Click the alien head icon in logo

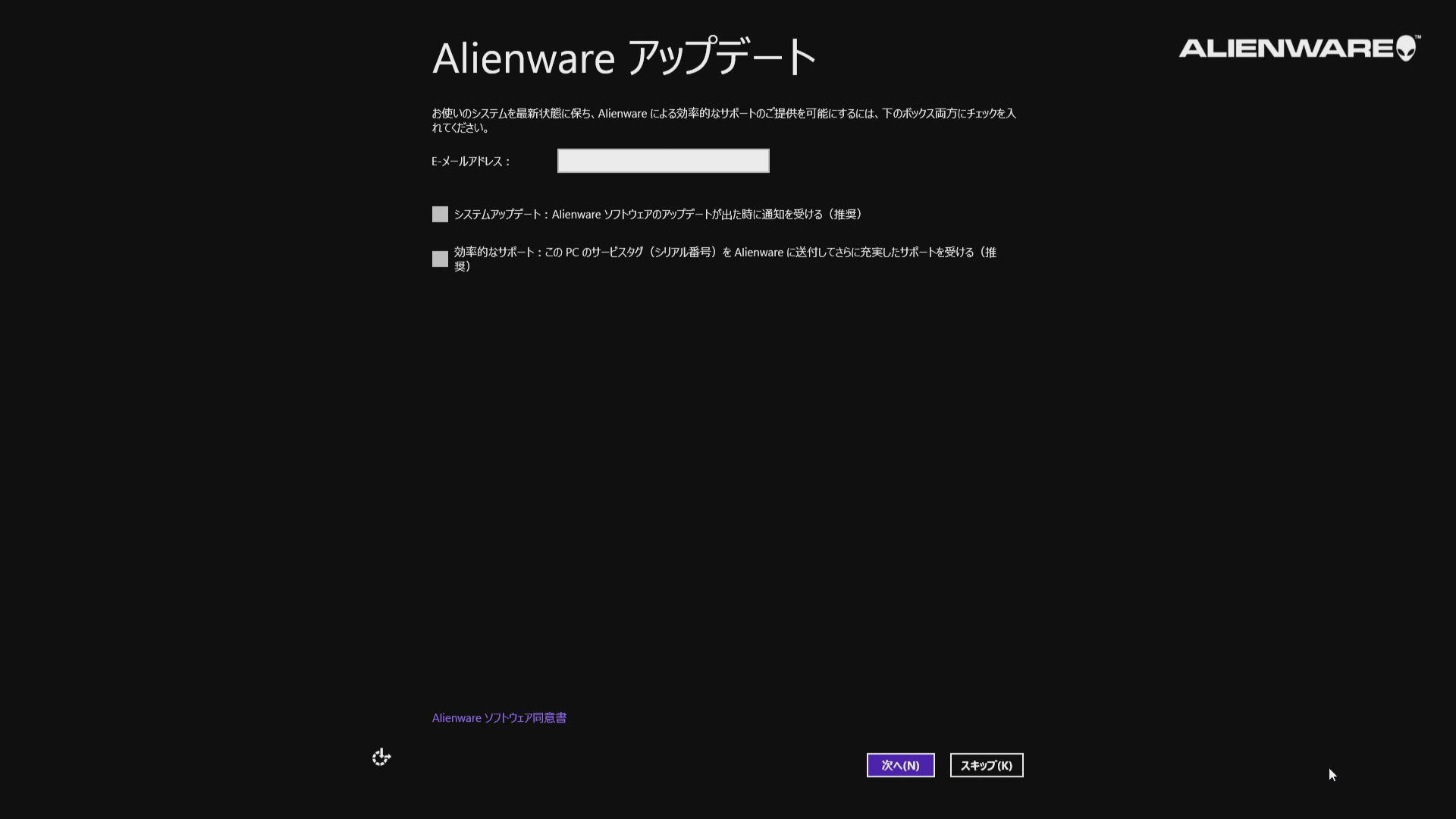coord(1406,48)
